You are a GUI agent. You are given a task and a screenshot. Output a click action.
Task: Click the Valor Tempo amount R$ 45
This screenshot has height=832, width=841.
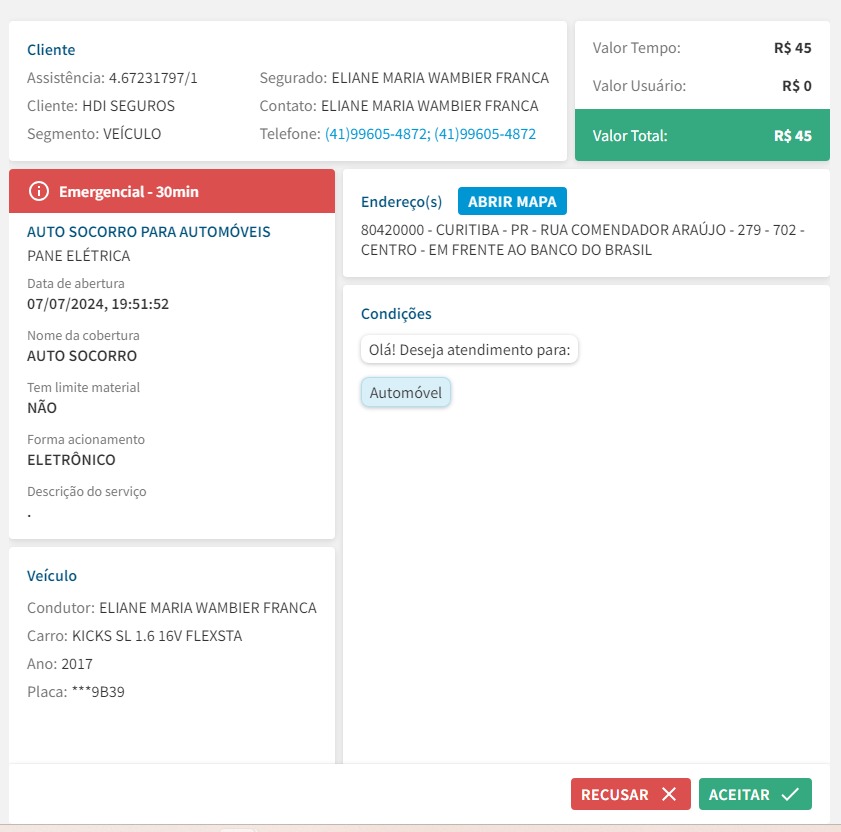[793, 47]
